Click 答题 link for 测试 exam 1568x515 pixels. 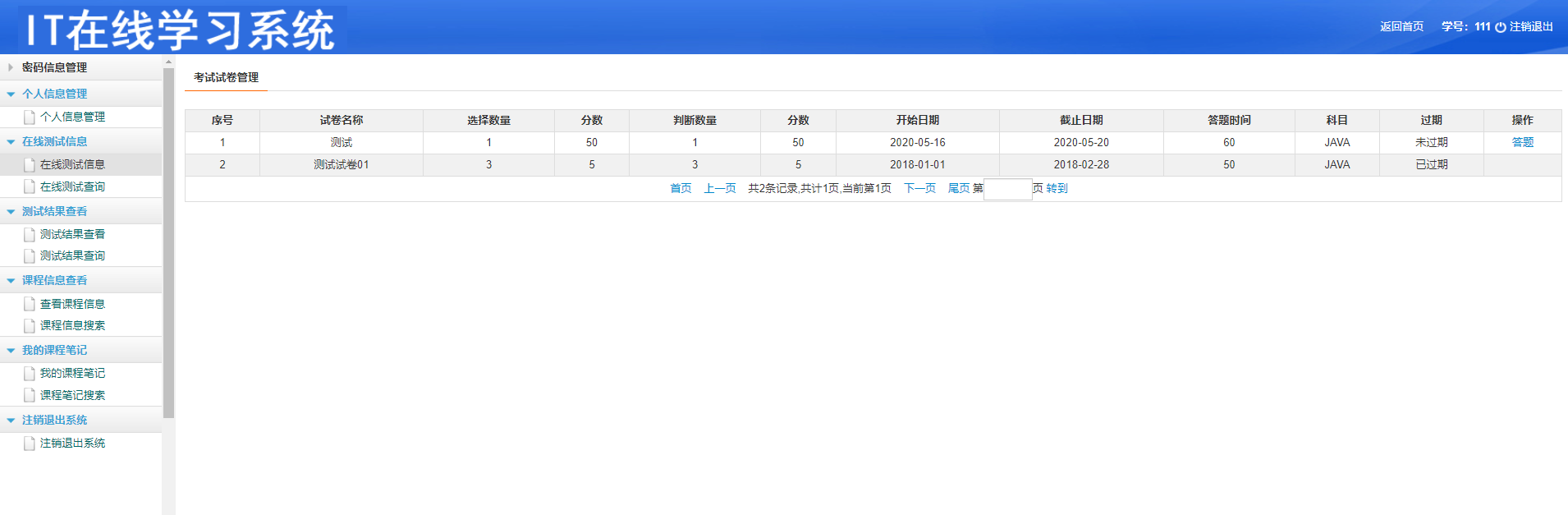point(1522,142)
